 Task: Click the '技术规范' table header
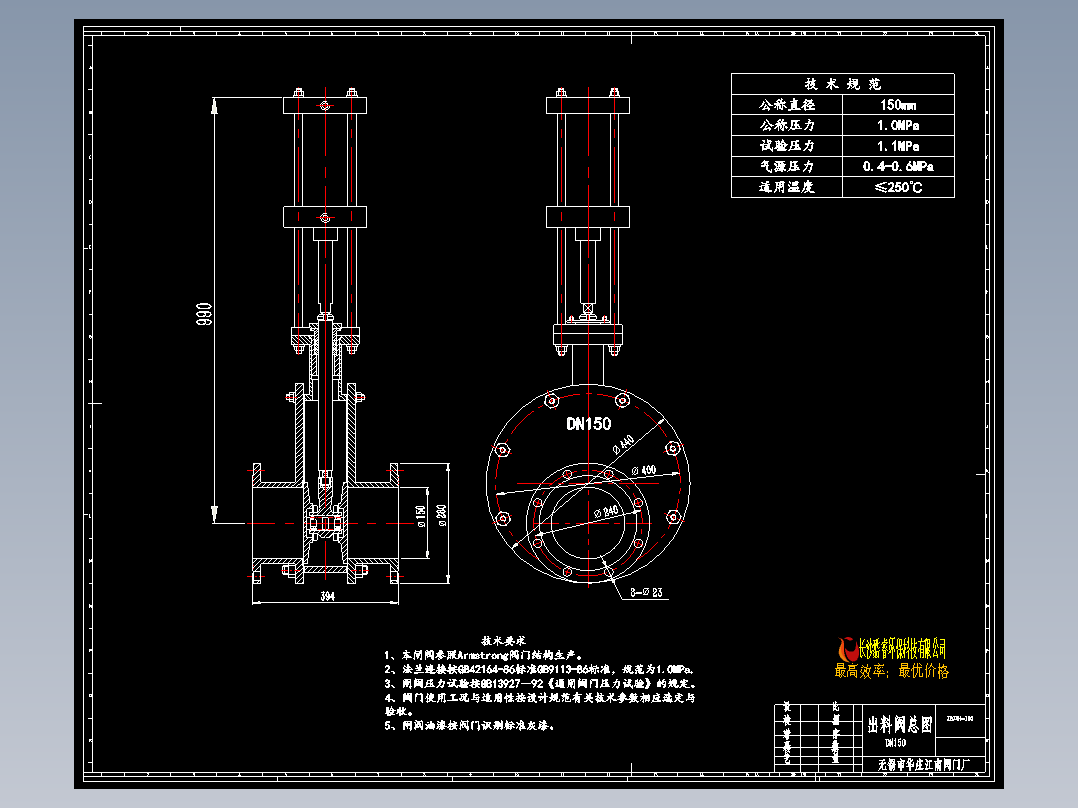click(x=843, y=84)
